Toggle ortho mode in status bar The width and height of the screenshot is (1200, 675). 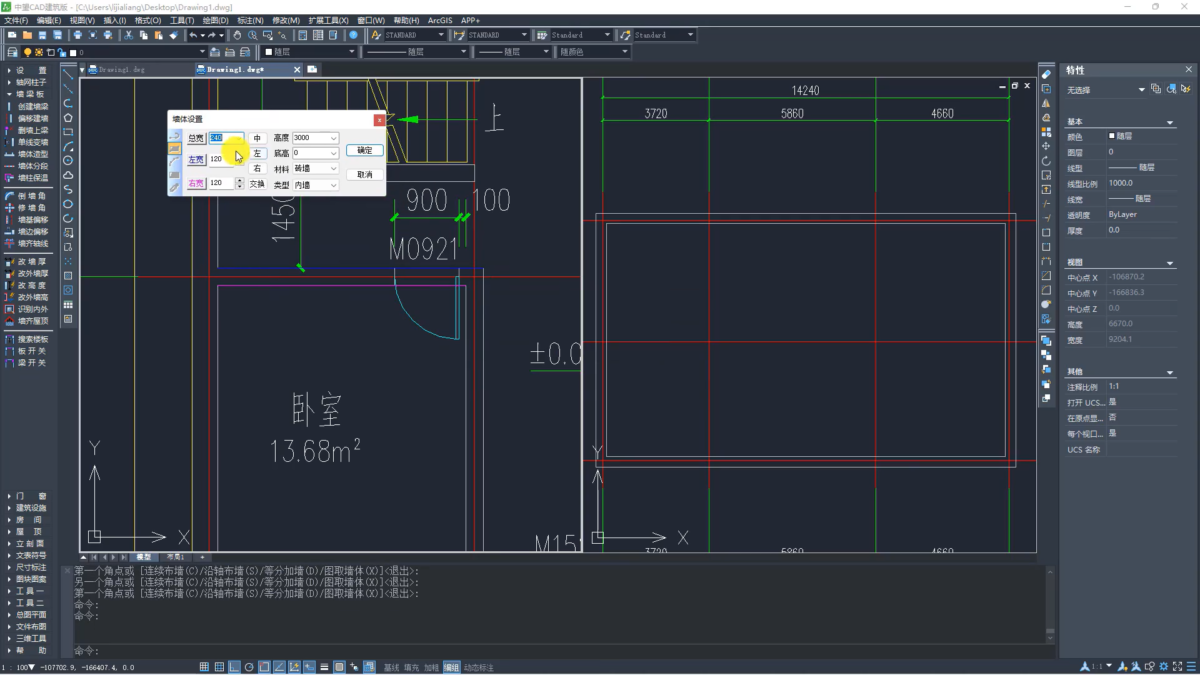coord(234,667)
